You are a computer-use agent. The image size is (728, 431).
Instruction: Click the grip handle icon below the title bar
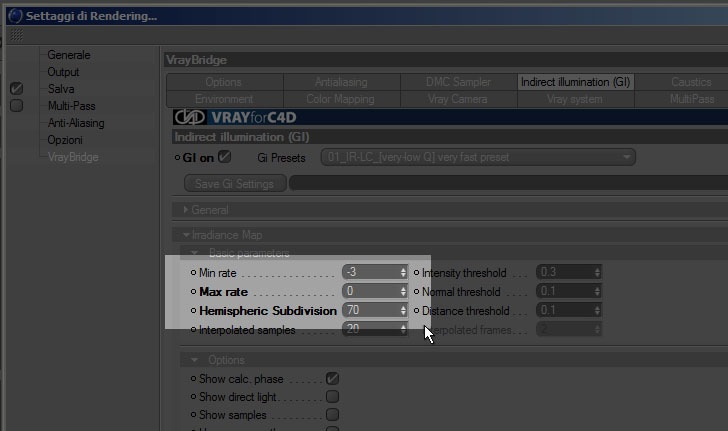click(x=17, y=35)
